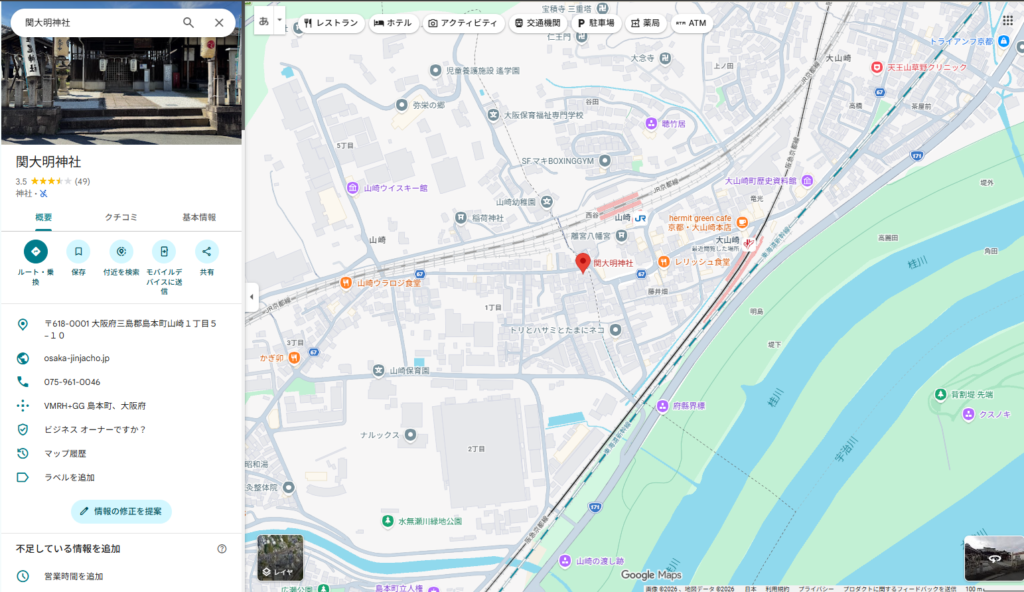
Task: Switch to the 基本情報 tab
Action: pos(199,217)
